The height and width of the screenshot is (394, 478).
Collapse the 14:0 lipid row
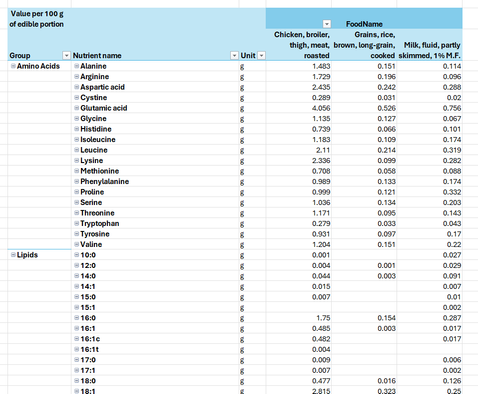(x=77, y=276)
